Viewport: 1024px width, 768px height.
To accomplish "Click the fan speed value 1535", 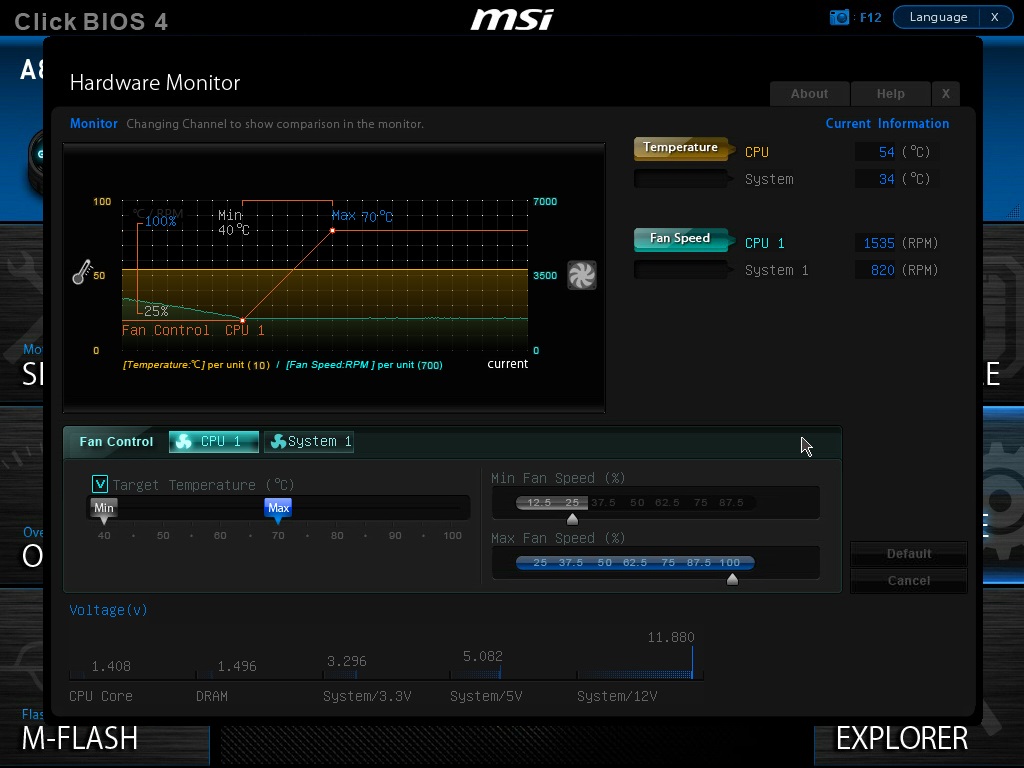I will [x=878, y=243].
